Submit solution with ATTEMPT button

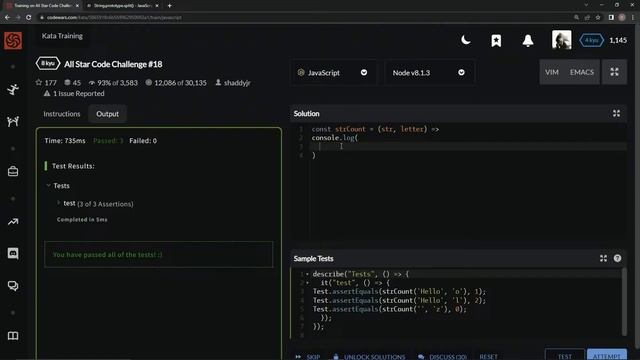[607, 356]
